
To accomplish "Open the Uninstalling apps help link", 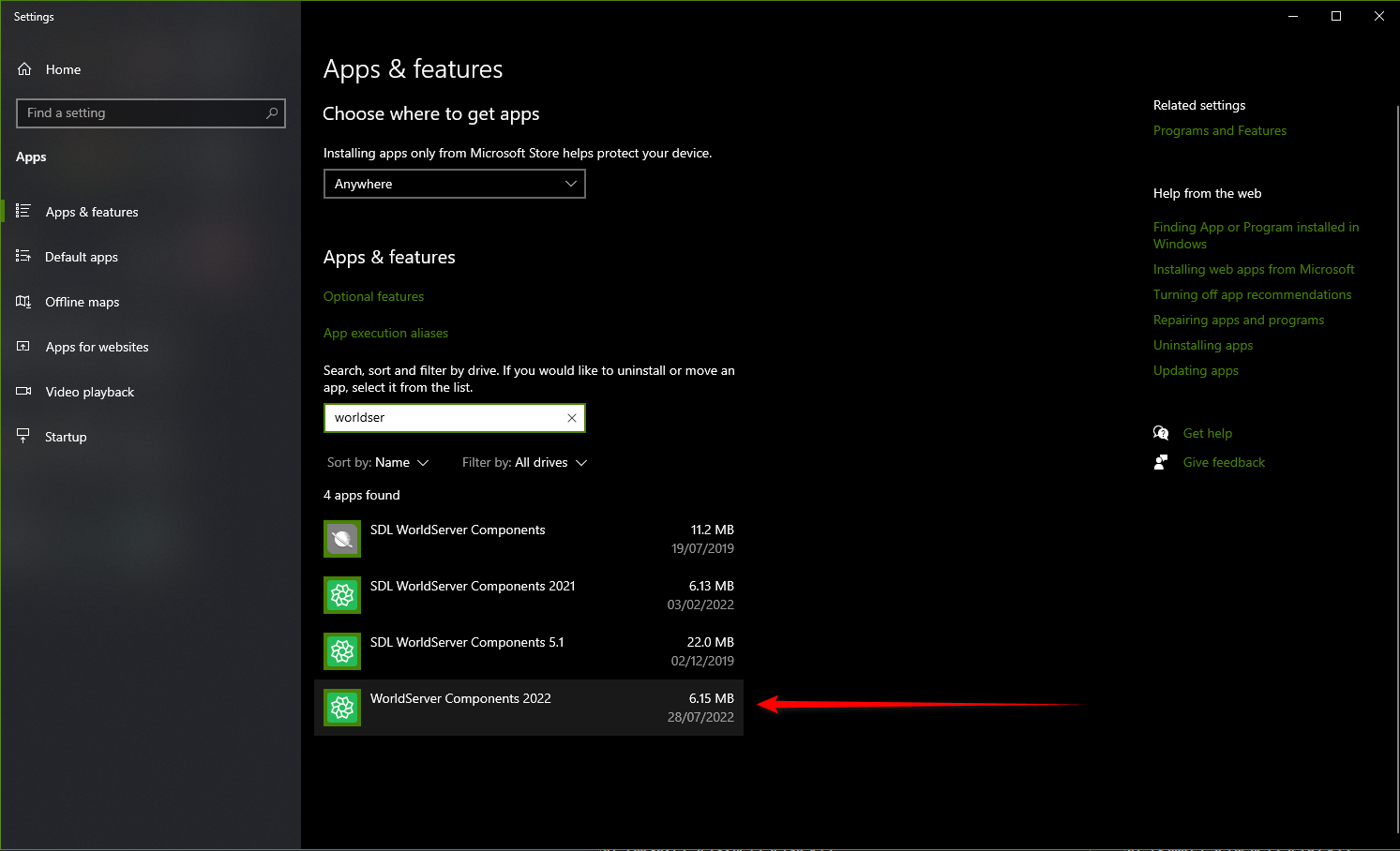I will (1202, 345).
